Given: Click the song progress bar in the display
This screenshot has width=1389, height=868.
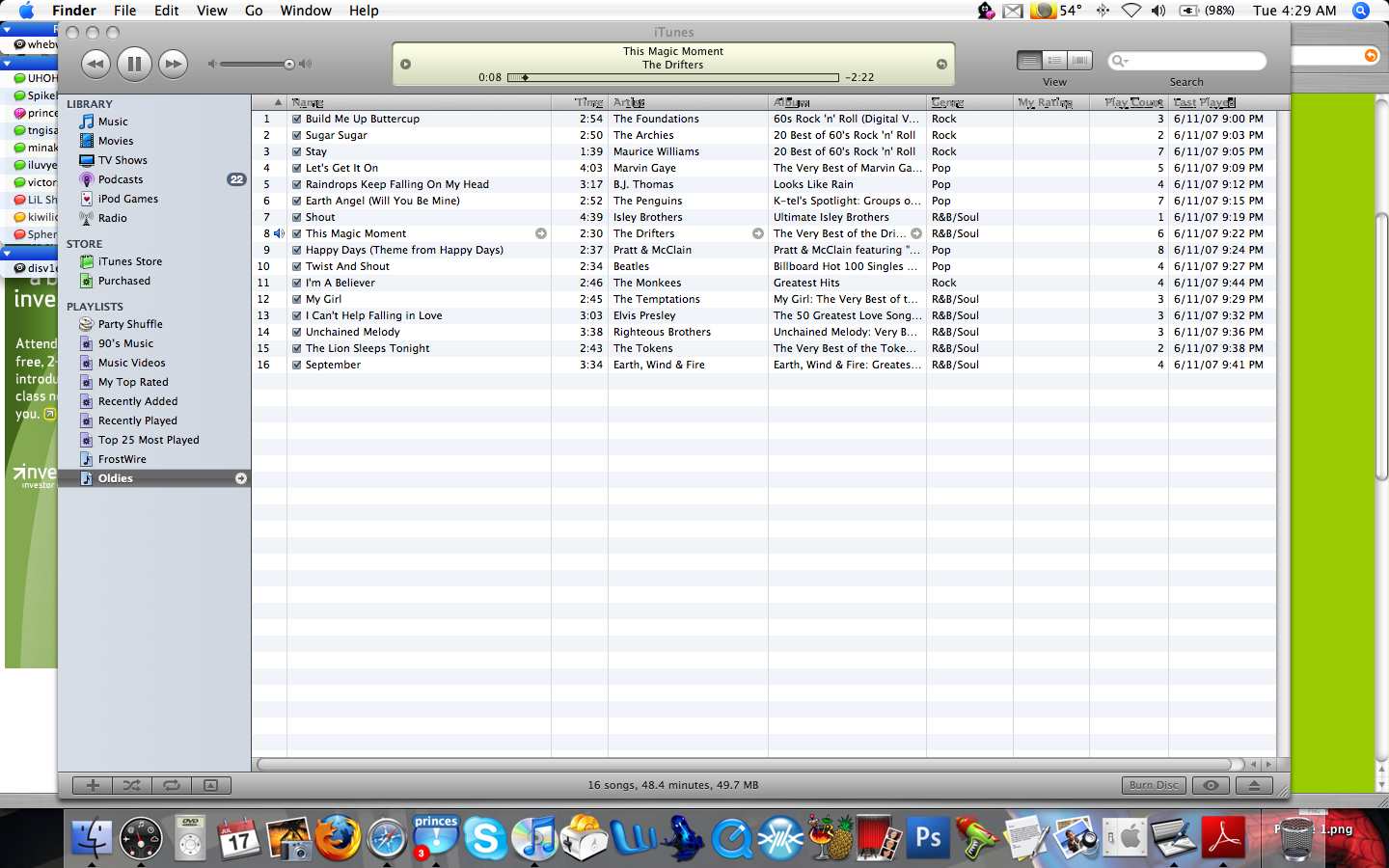Looking at the screenshot, I should [x=673, y=77].
